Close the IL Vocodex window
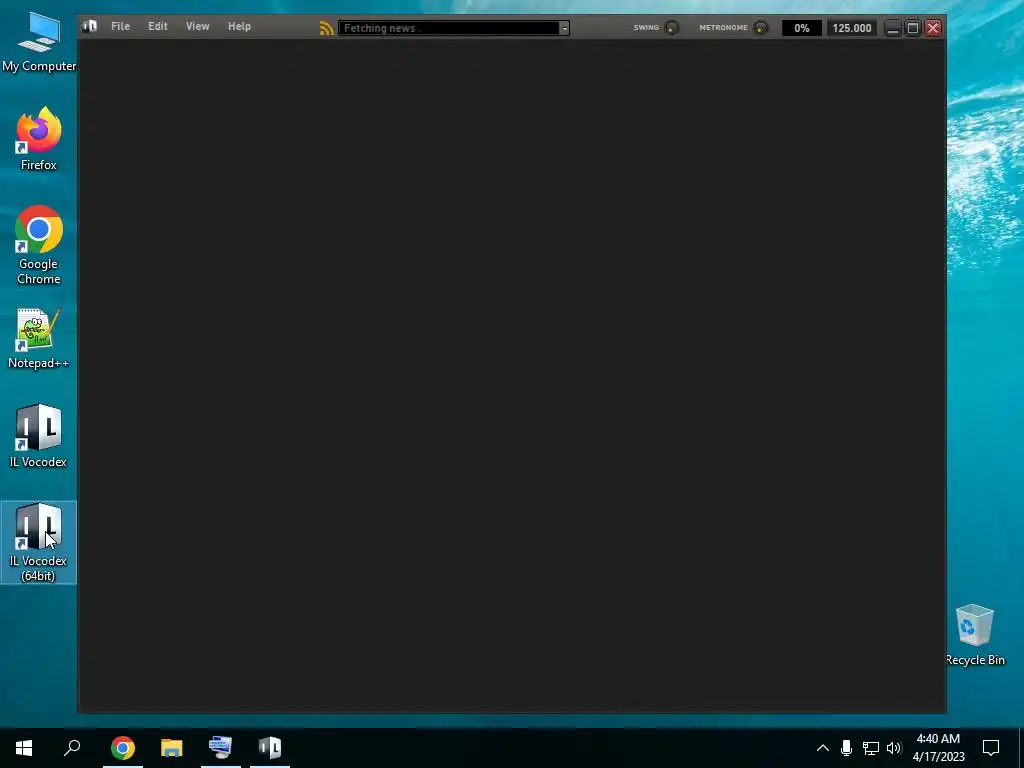This screenshot has height=768, width=1024. (x=933, y=28)
